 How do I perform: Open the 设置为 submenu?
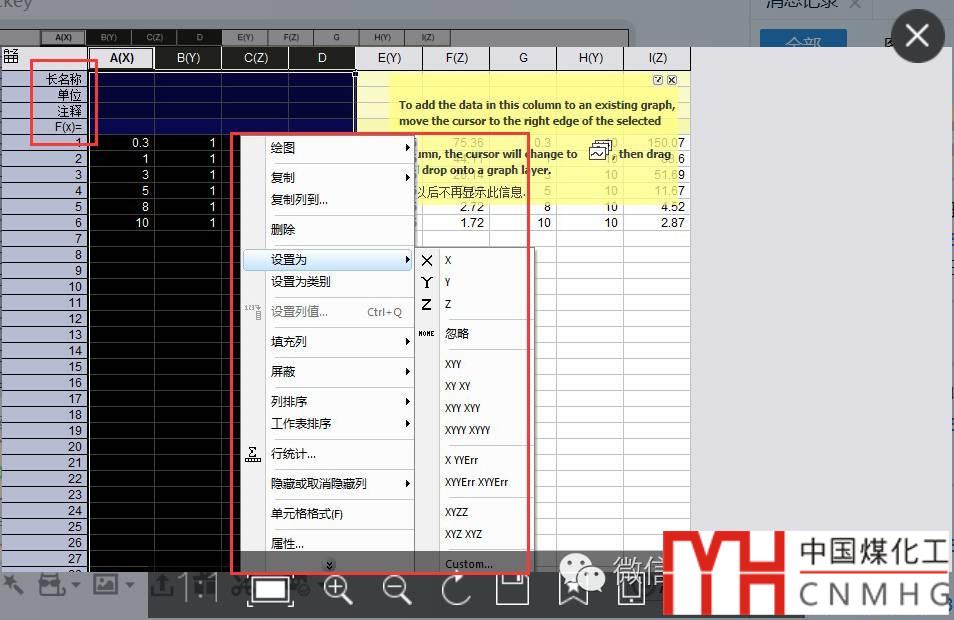[x=329, y=260]
